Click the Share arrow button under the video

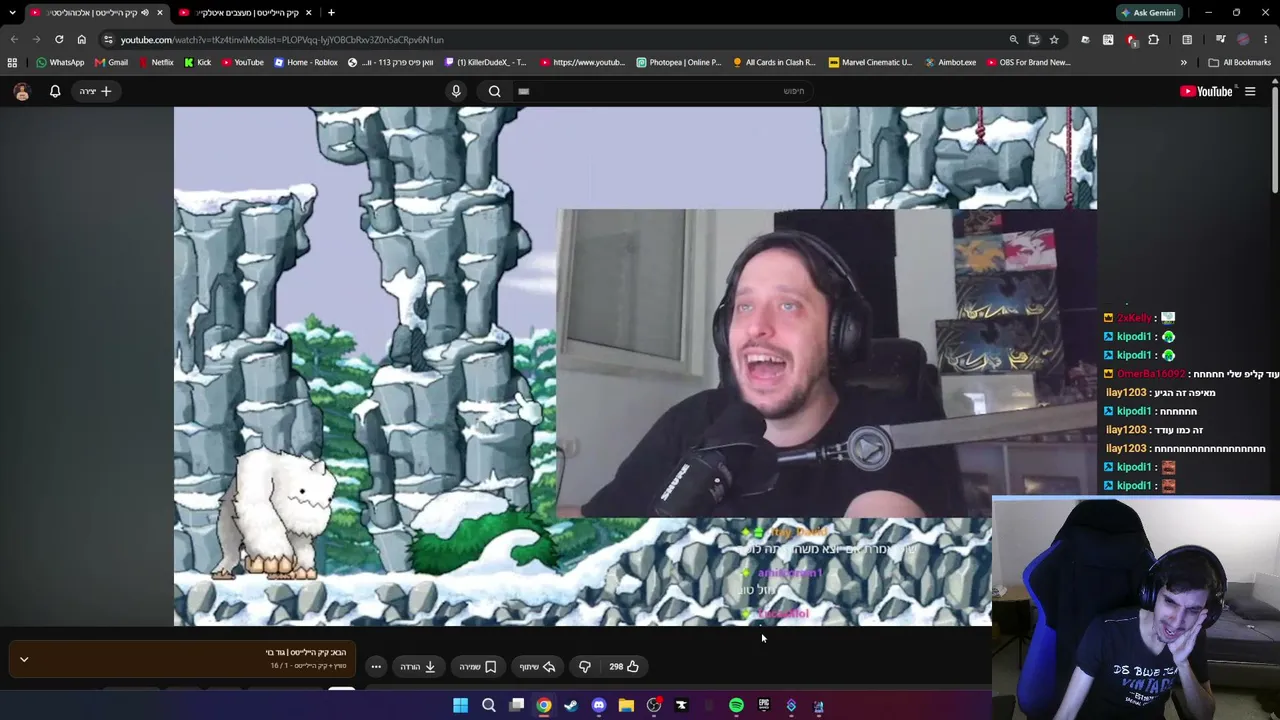537,666
